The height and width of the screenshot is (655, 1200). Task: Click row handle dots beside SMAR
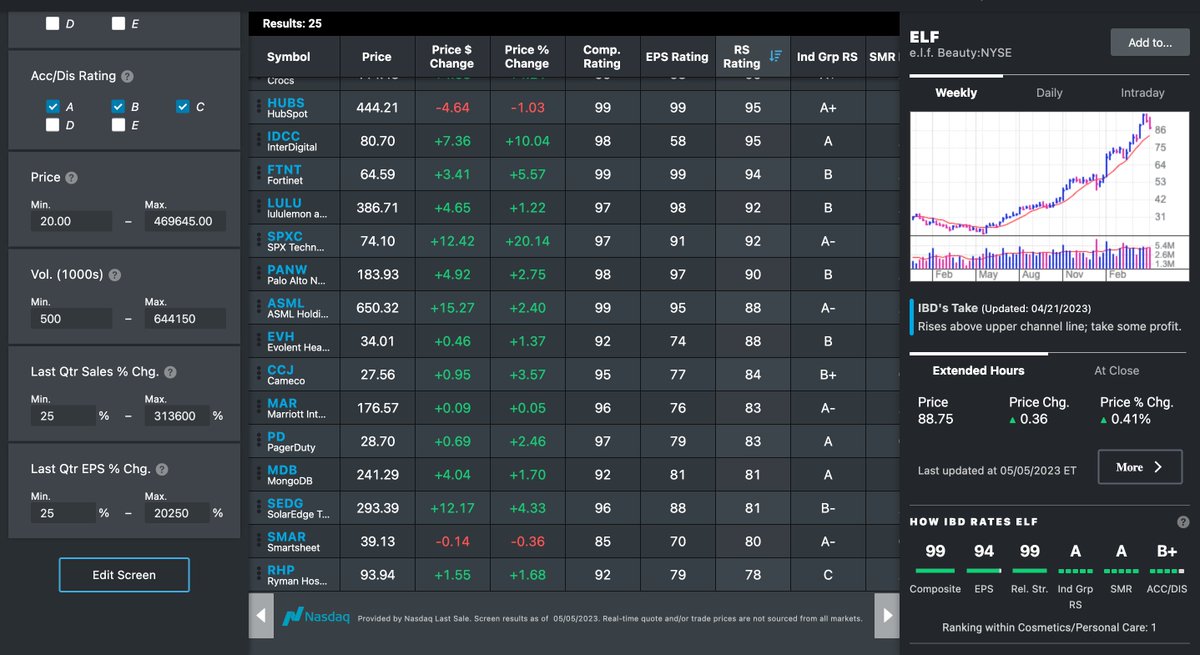point(259,541)
